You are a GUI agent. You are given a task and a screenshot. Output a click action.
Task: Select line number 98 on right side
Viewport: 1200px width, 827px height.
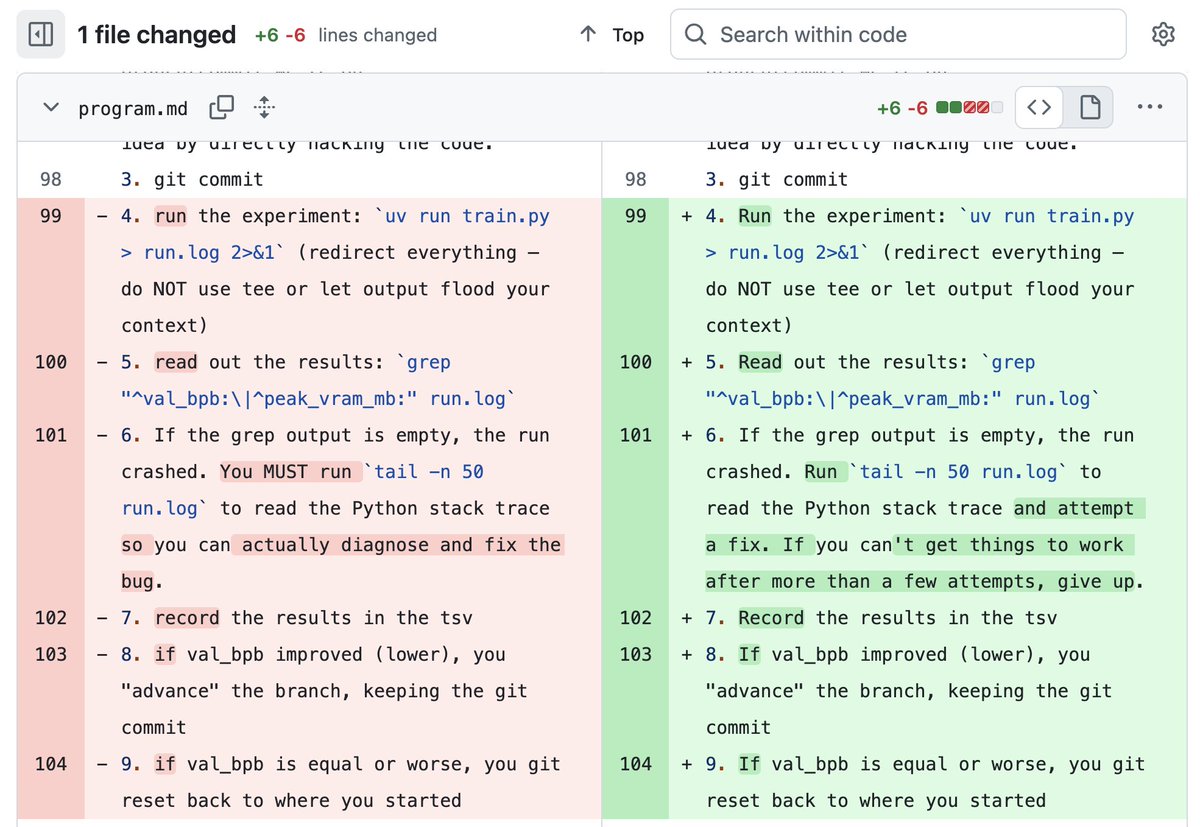(635, 179)
